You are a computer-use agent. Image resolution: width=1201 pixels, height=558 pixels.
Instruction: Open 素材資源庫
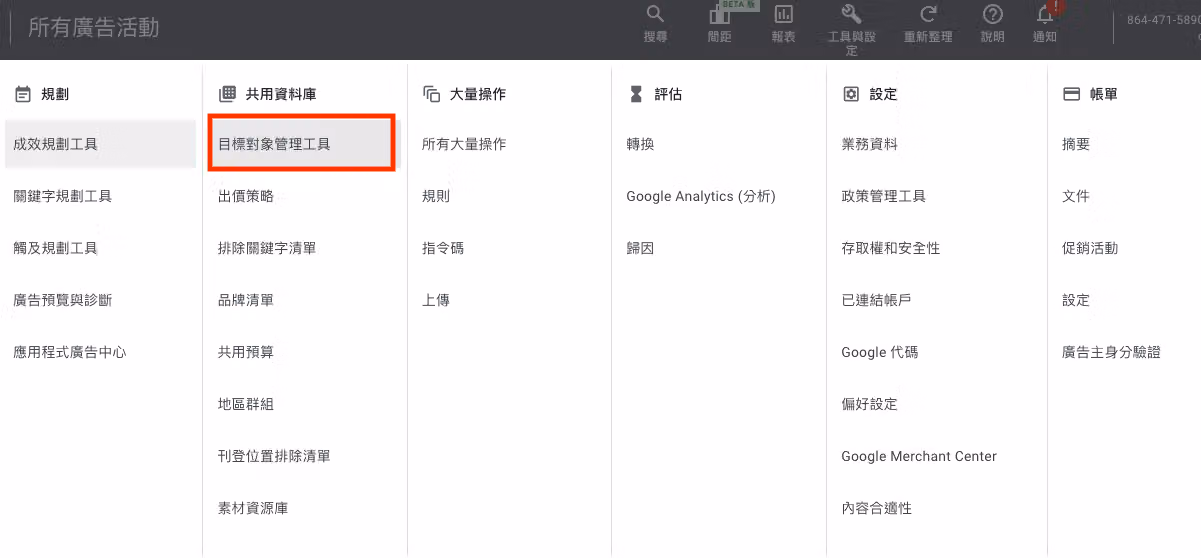pos(253,508)
